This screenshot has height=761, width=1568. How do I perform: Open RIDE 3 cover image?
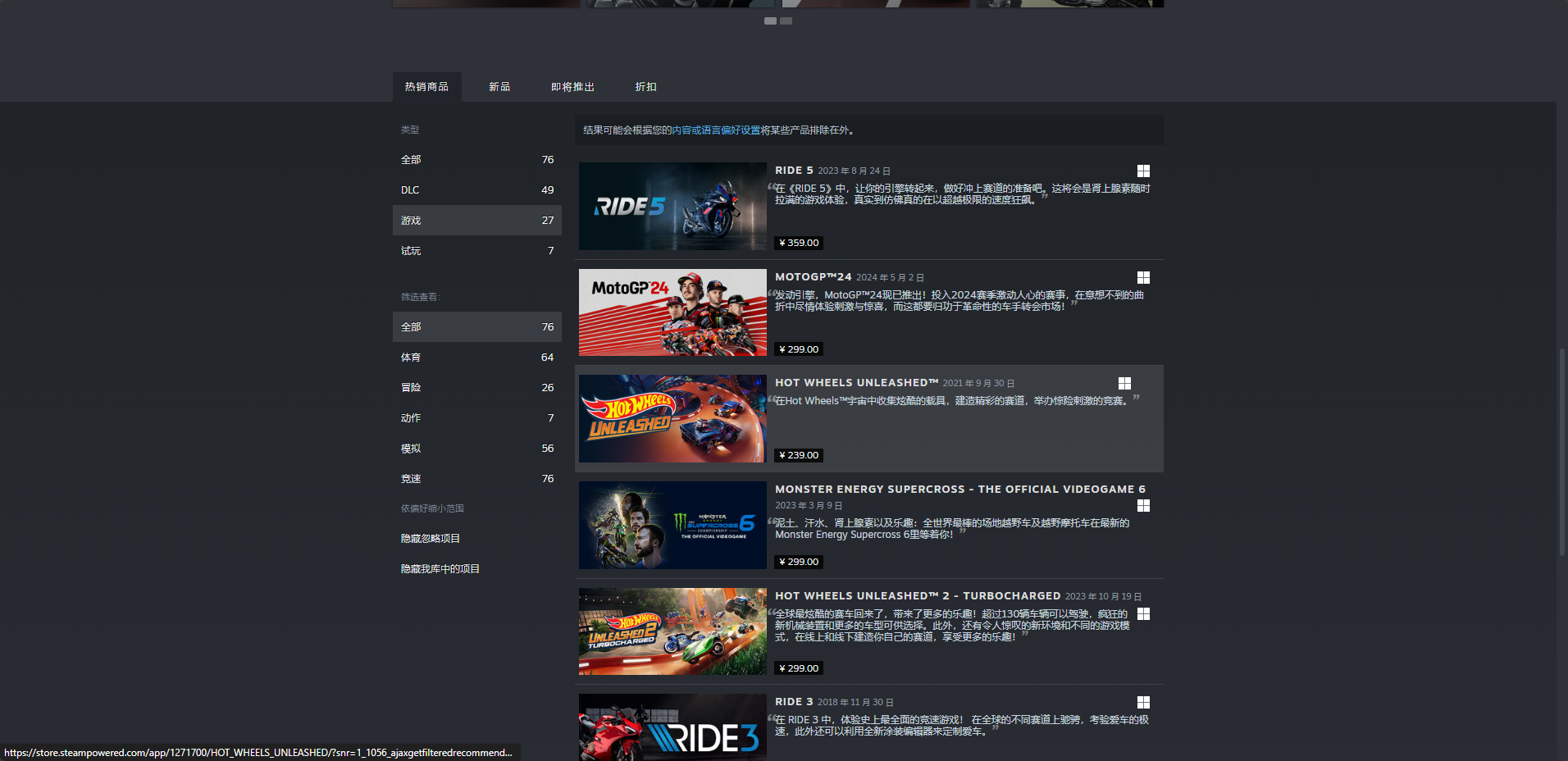pos(672,727)
